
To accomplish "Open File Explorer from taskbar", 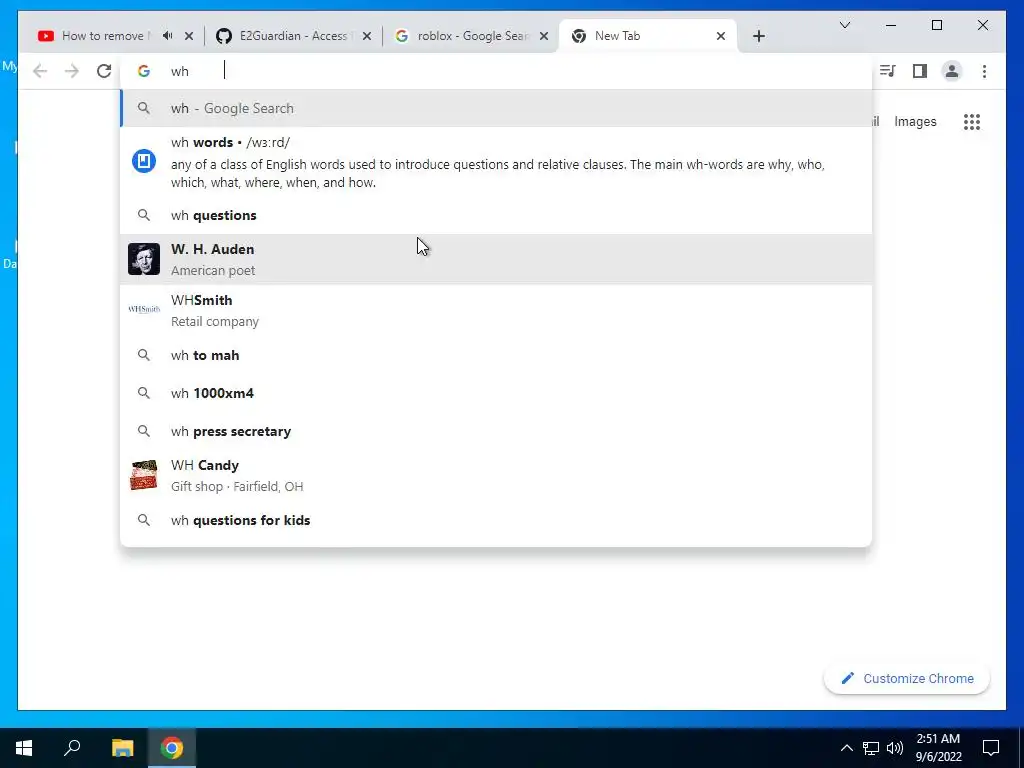I will [x=122, y=748].
